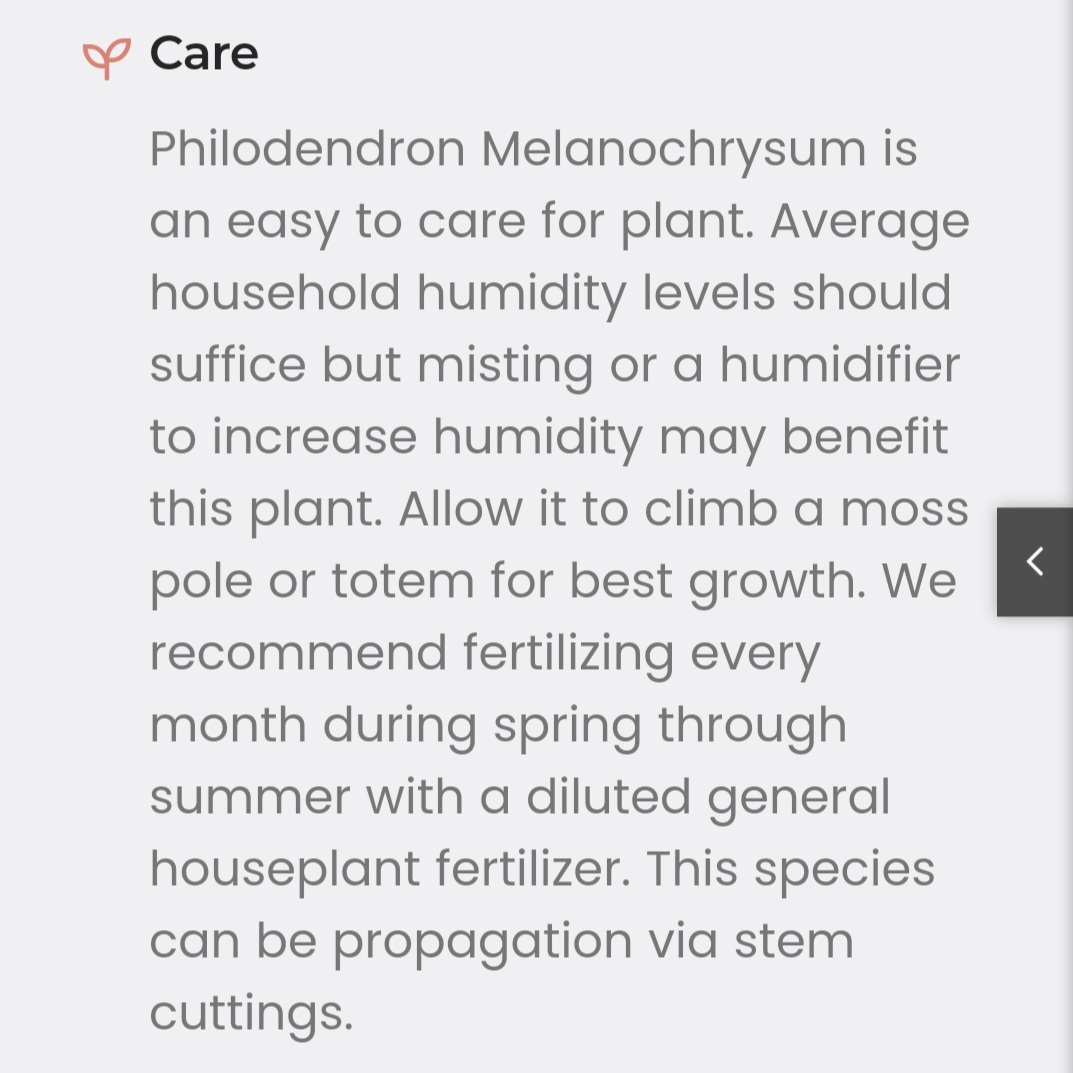Viewport: 1073px width, 1073px height.
Task: Click the word humidifier in the paragraph
Action: [840, 365]
